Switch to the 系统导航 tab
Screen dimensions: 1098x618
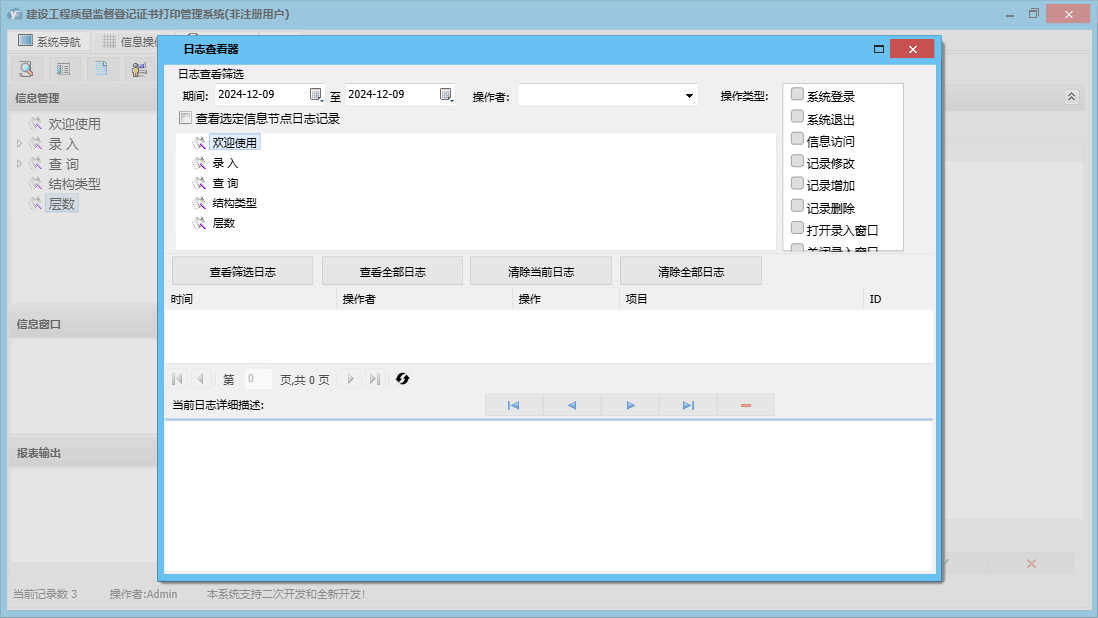click(x=49, y=41)
